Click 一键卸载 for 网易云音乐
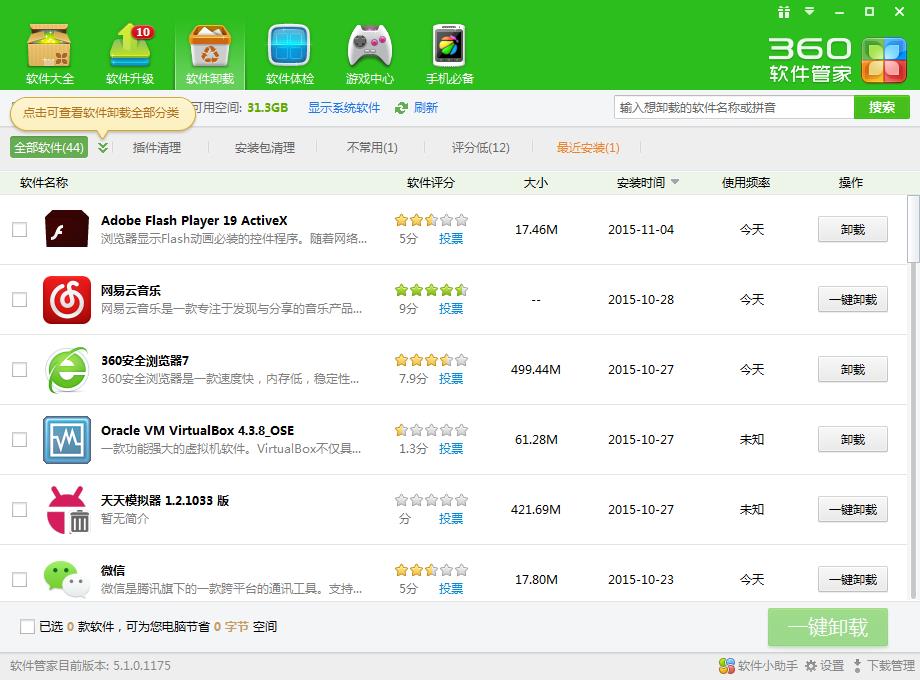Viewport: 920px width, 680px height. [853, 300]
